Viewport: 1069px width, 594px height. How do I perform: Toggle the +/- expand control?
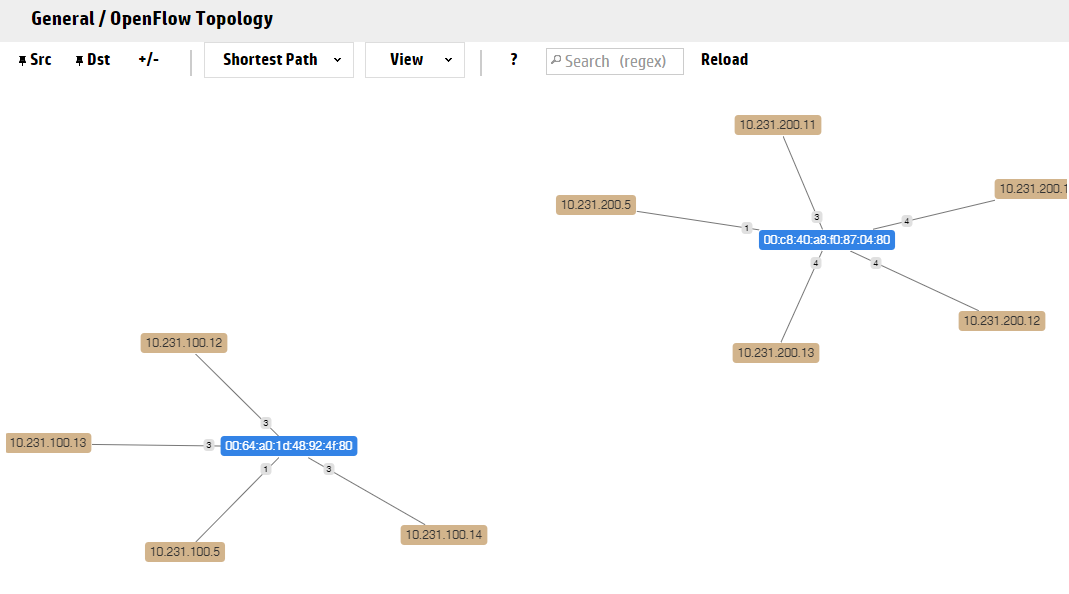149,59
